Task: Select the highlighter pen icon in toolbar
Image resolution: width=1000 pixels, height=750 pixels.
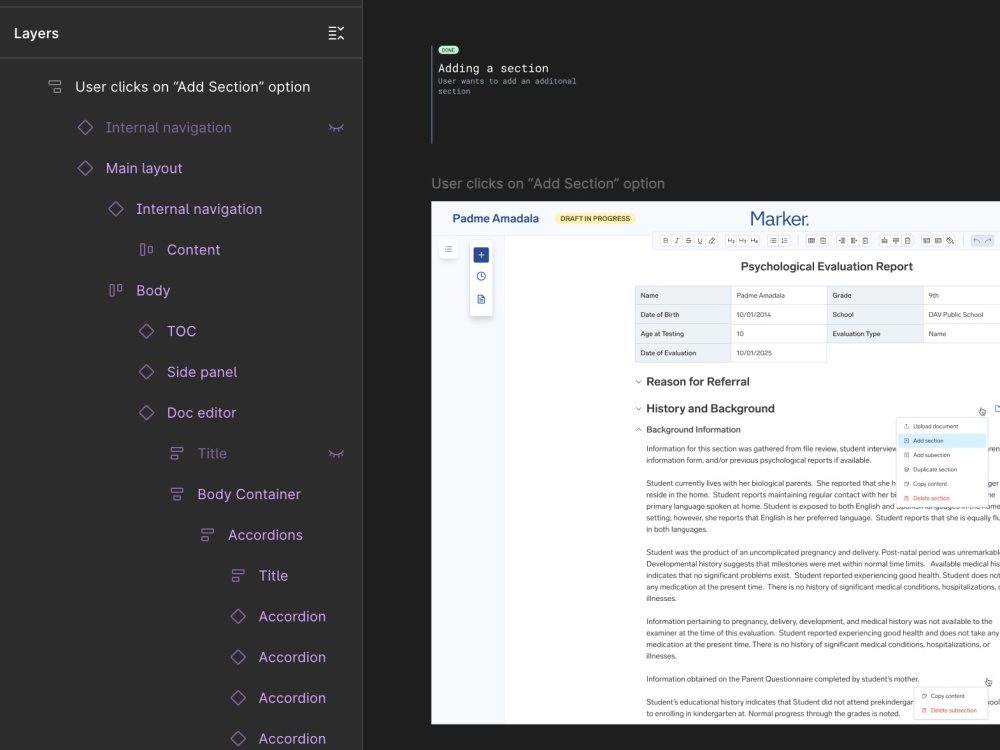Action: pos(712,240)
